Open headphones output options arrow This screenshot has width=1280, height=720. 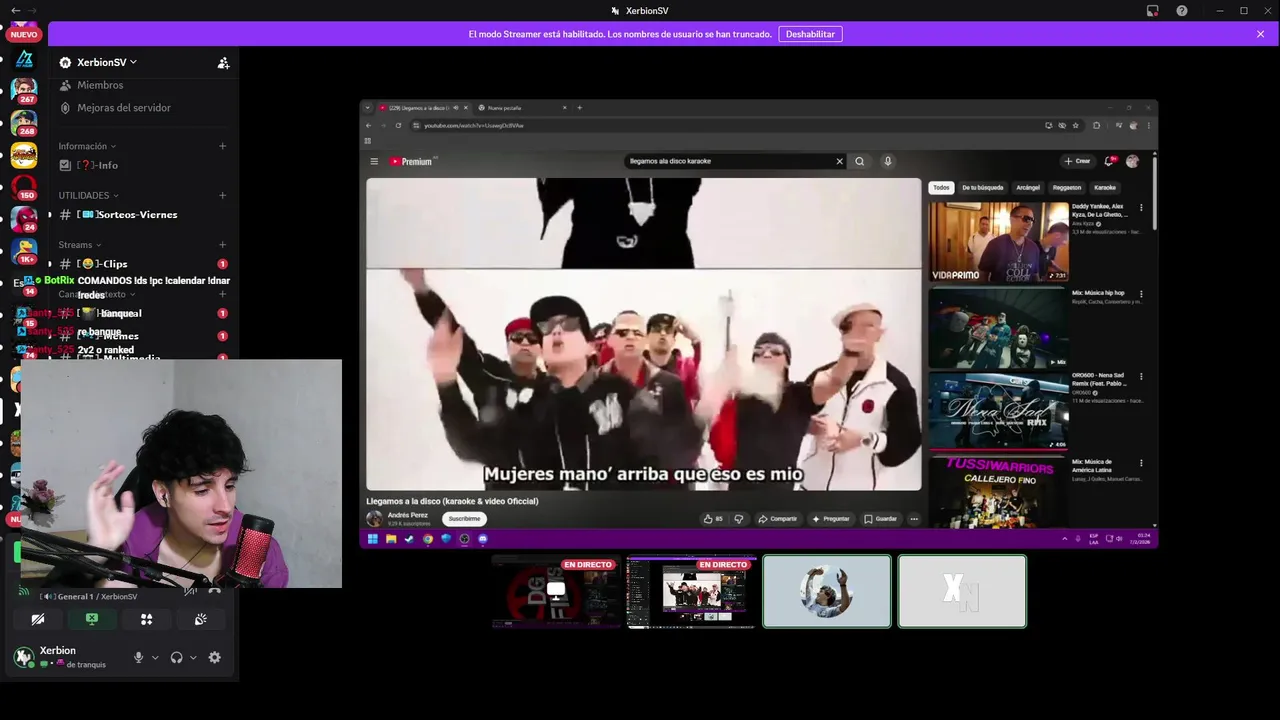[193, 657]
